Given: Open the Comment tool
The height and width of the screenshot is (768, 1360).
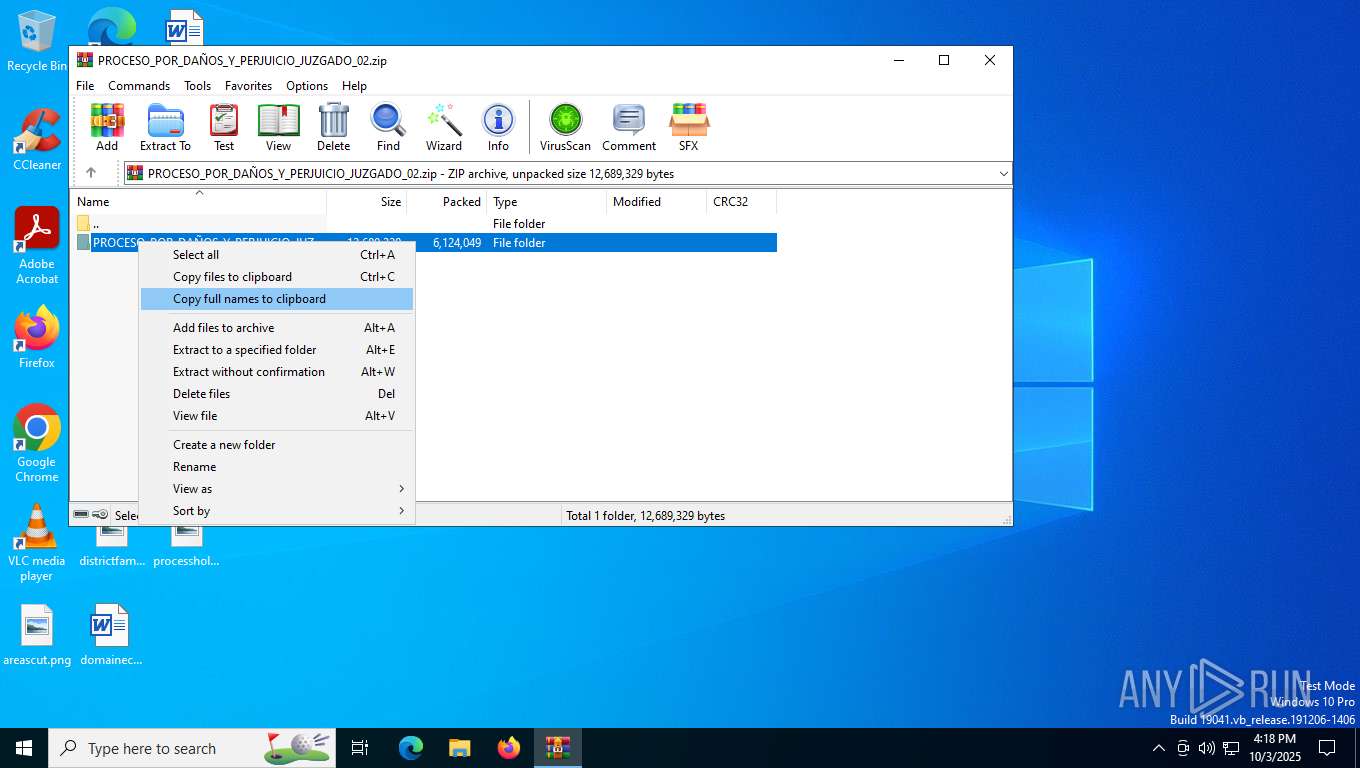Looking at the screenshot, I should click(x=629, y=127).
